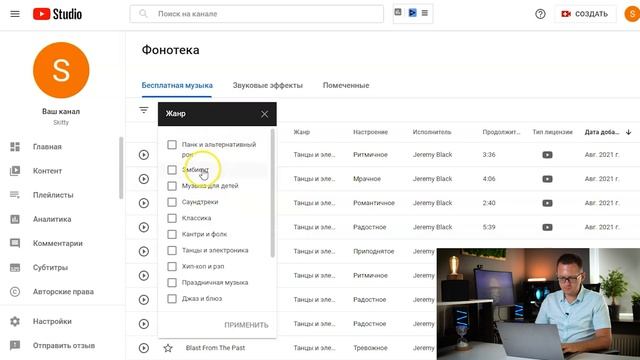Check Хип-хоп и рэп genre

tap(172, 267)
